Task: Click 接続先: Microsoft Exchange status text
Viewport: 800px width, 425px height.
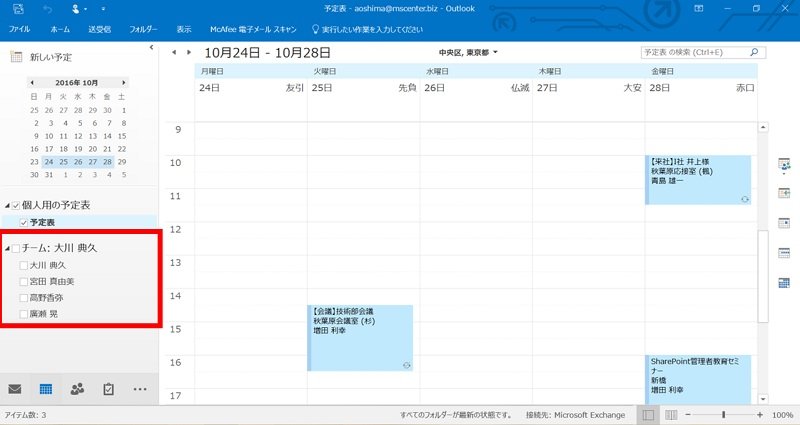Action: 576,415
